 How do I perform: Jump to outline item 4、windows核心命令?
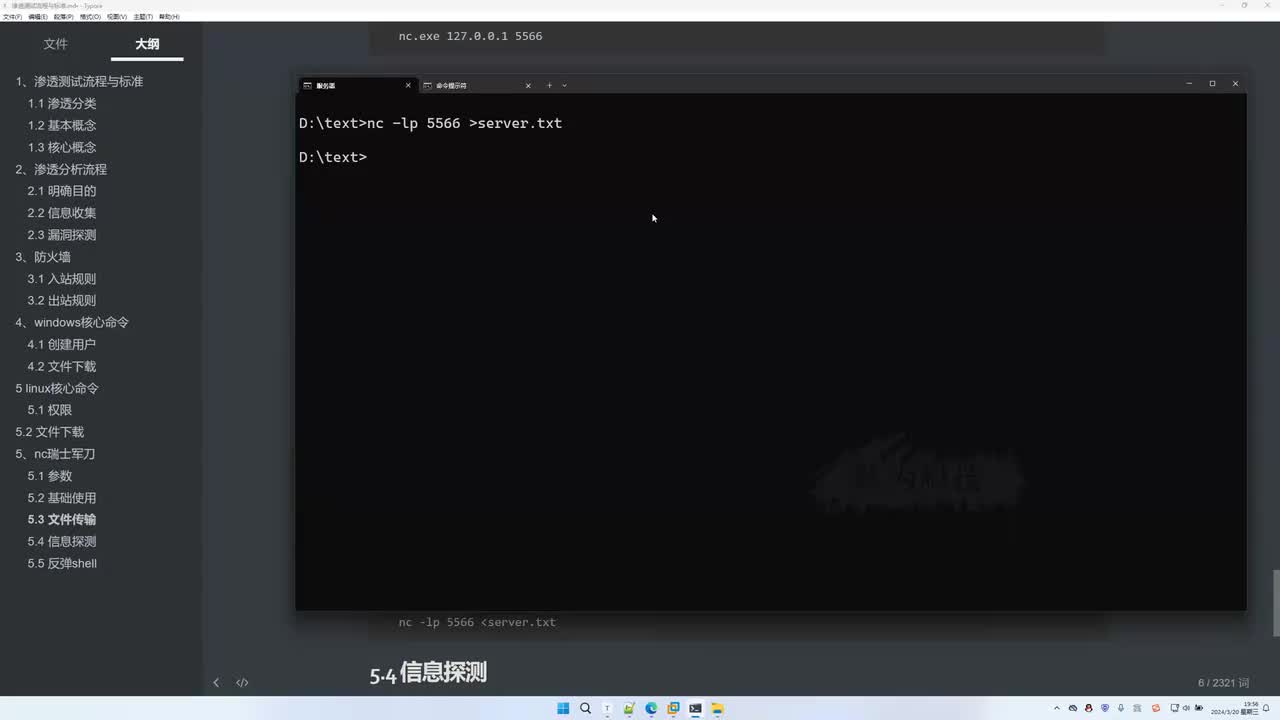(x=72, y=323)
